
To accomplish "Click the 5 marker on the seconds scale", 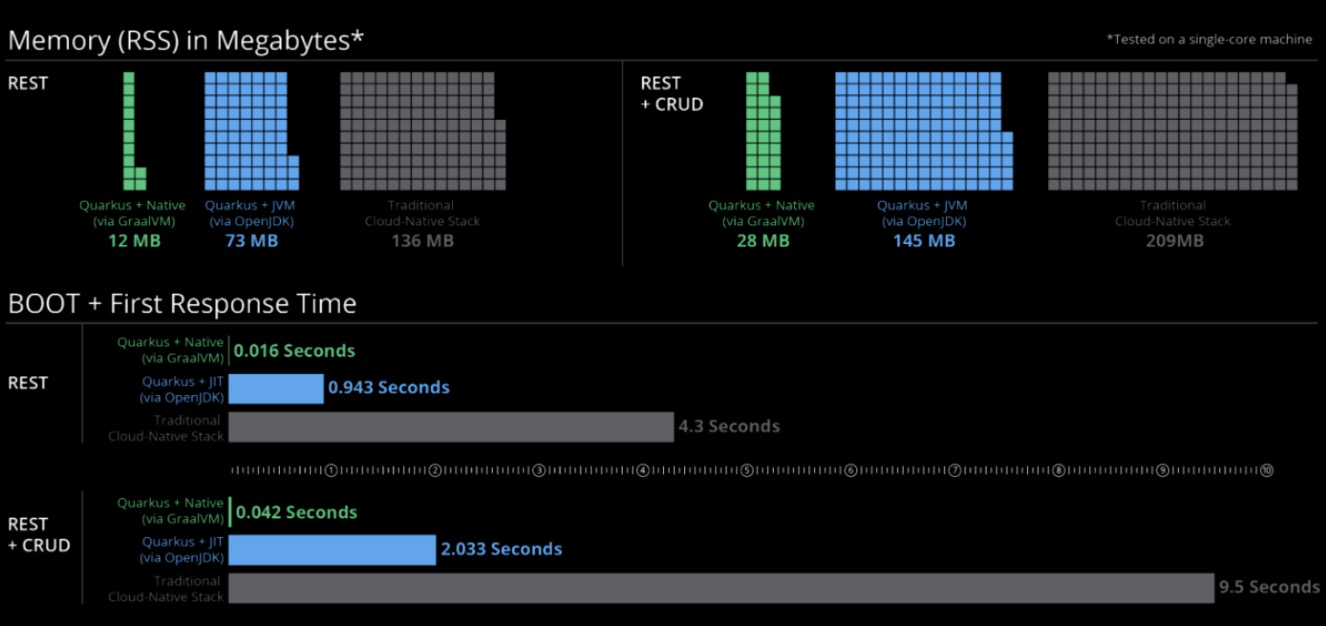I will click(x=746, y=470).
